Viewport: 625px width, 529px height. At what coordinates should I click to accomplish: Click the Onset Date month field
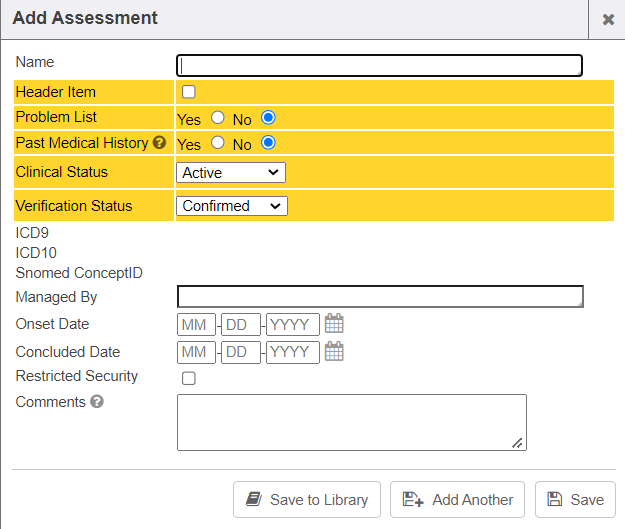click(196, 324)
